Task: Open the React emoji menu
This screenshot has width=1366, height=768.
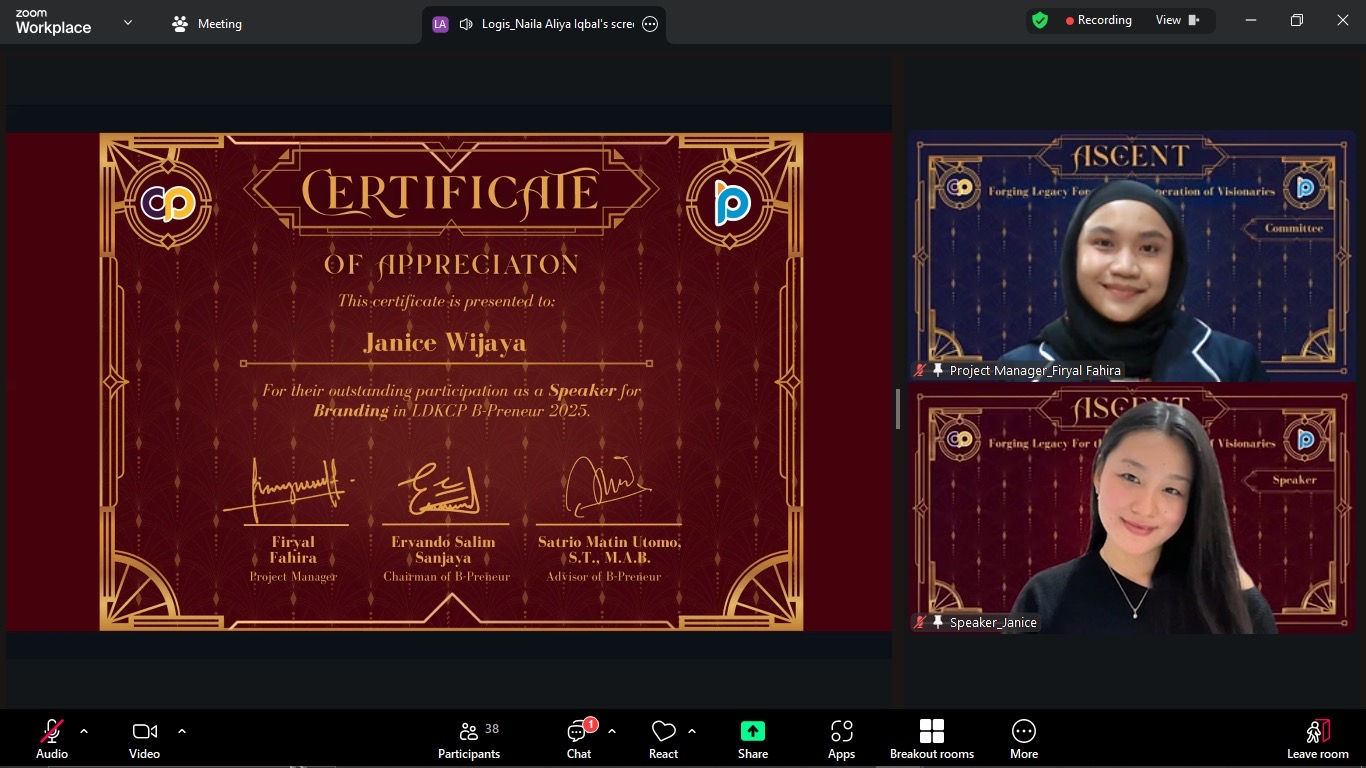Action: tap(663, 739)
